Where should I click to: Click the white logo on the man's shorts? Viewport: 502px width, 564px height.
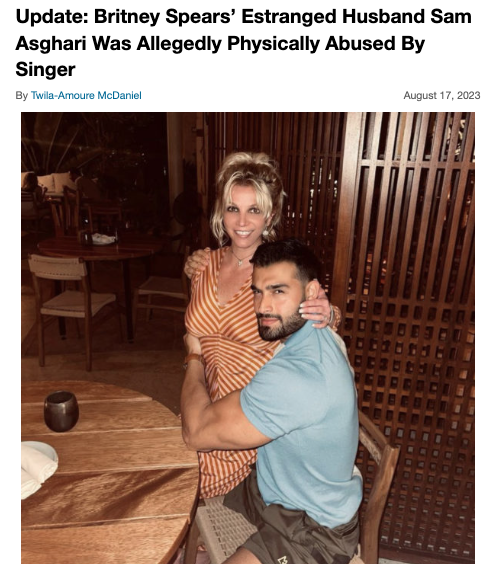click(x=283, y=560)
